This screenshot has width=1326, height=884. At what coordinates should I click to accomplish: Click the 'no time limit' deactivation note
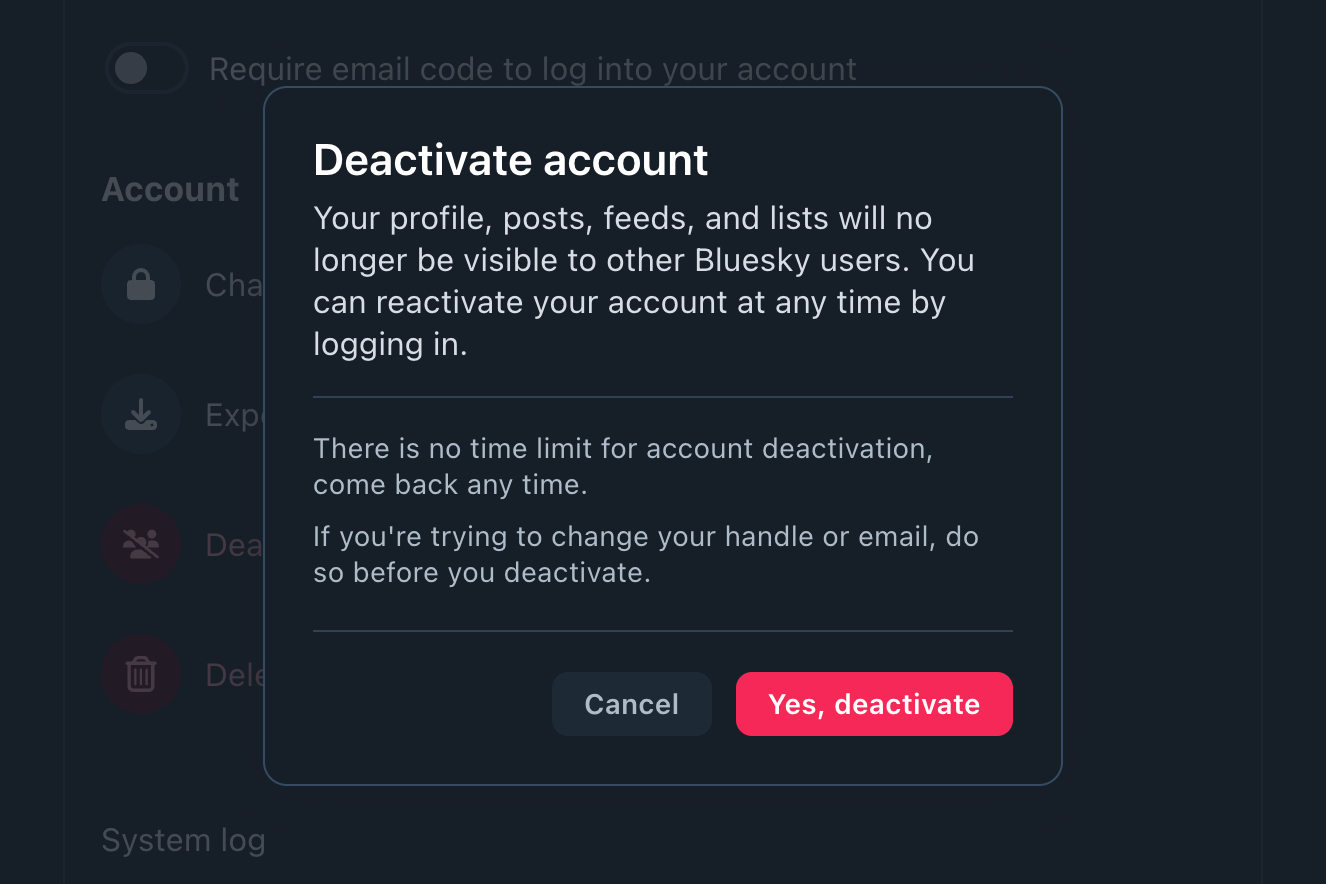622,466
